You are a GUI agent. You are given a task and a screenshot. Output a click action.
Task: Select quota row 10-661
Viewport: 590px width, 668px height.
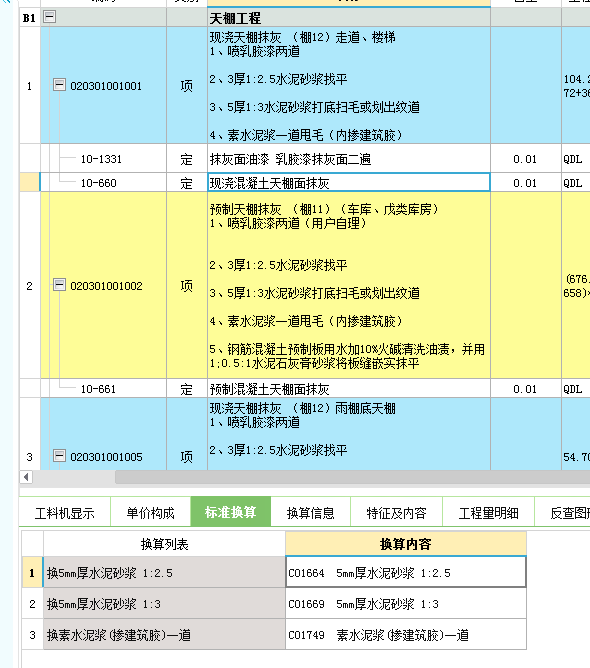pos(98,389)
